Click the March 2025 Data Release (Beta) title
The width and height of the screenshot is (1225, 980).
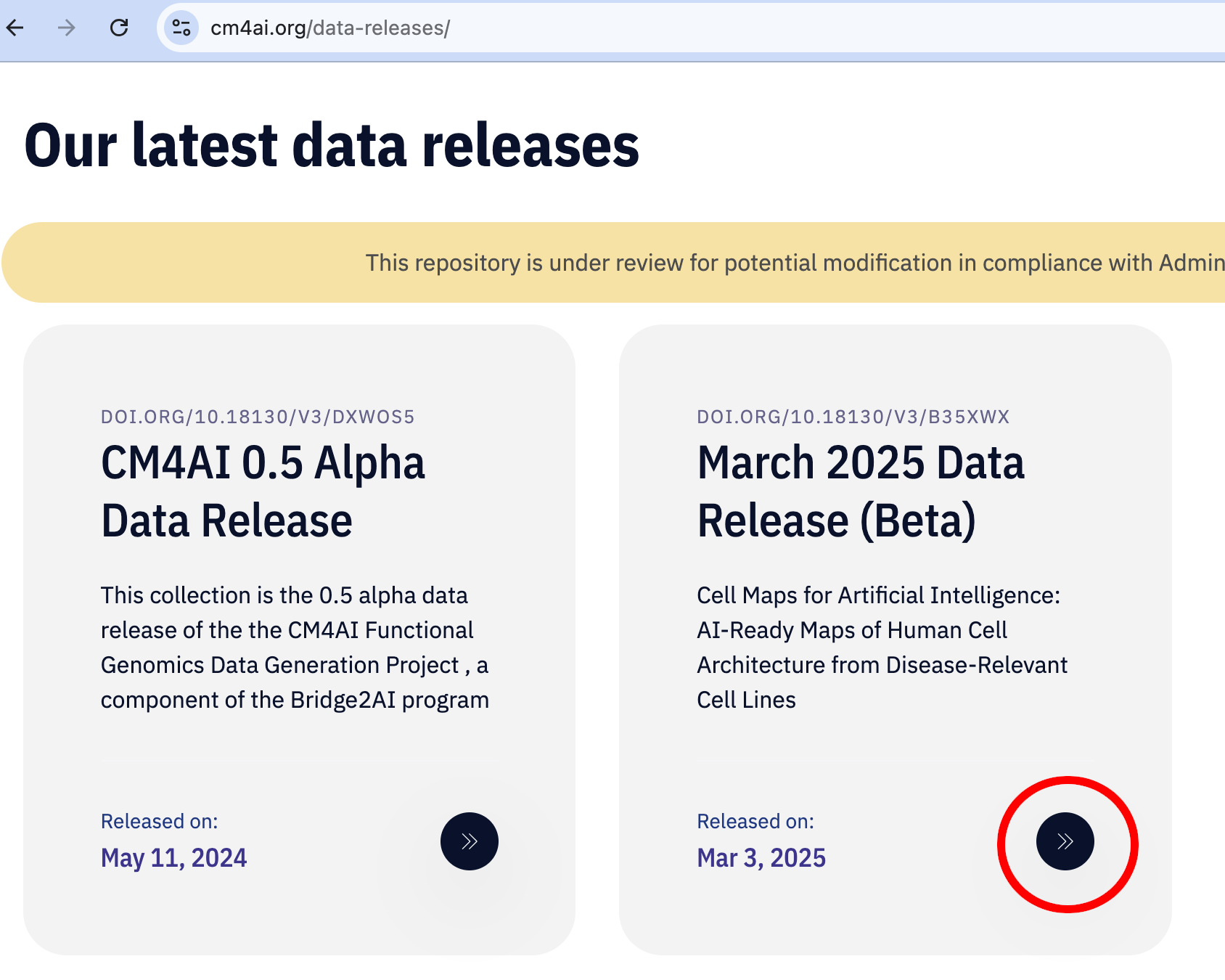coord(861,491)
